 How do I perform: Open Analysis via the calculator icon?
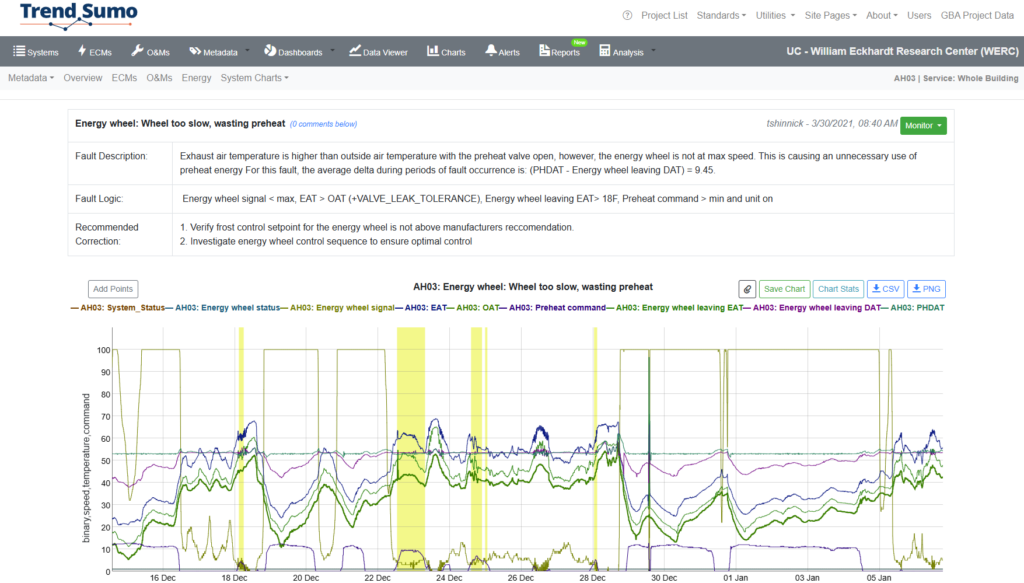(x=605, y=51)
